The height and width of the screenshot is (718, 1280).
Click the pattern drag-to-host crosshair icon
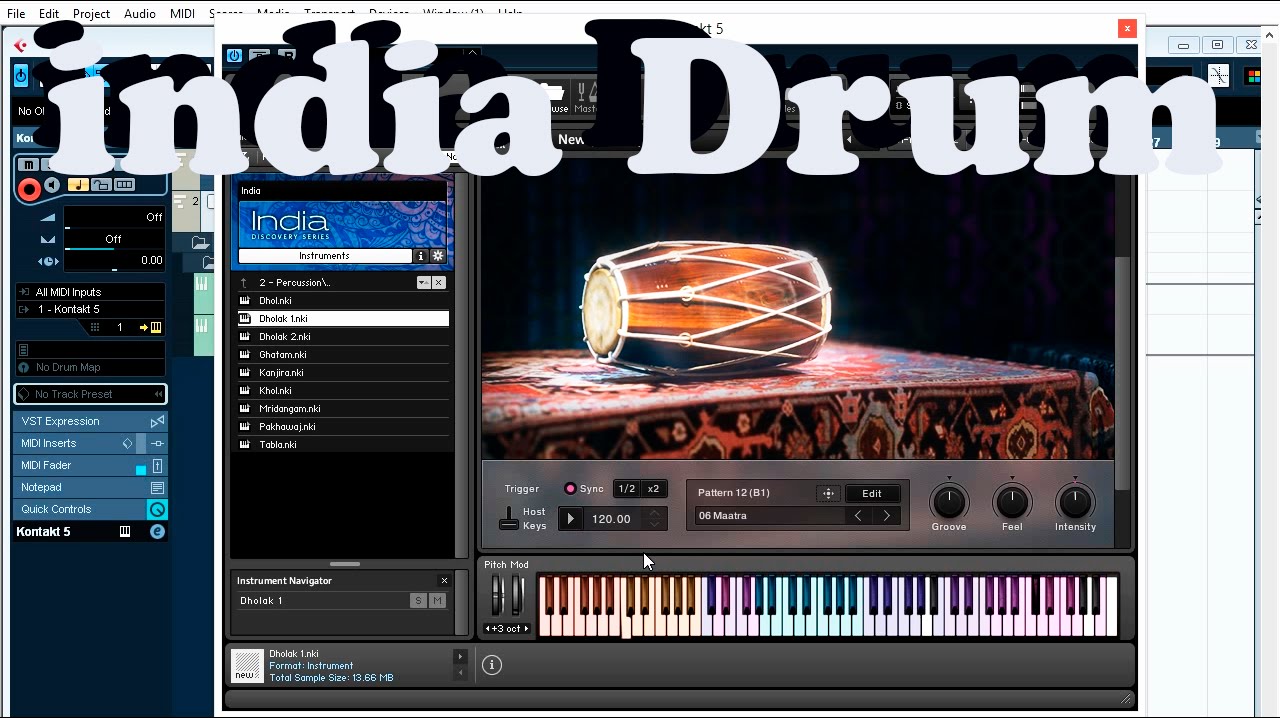point(828,494)
